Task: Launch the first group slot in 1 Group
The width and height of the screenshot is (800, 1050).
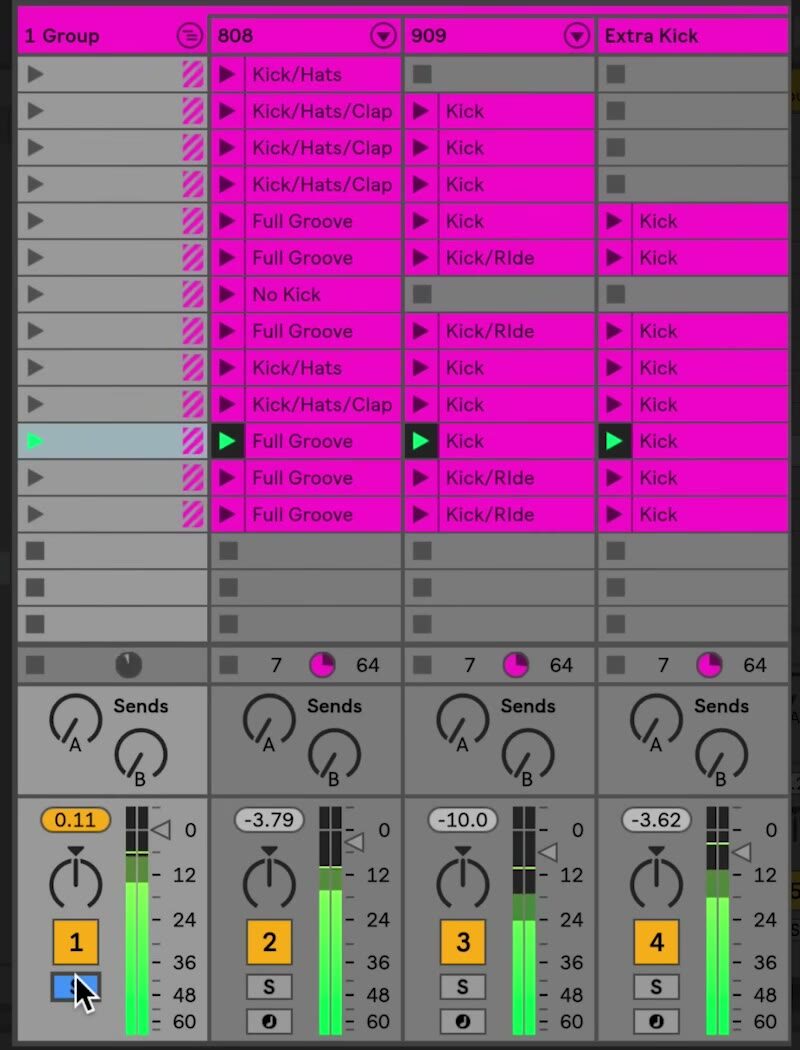Action: pyautogui.click(x=35, y=74)
